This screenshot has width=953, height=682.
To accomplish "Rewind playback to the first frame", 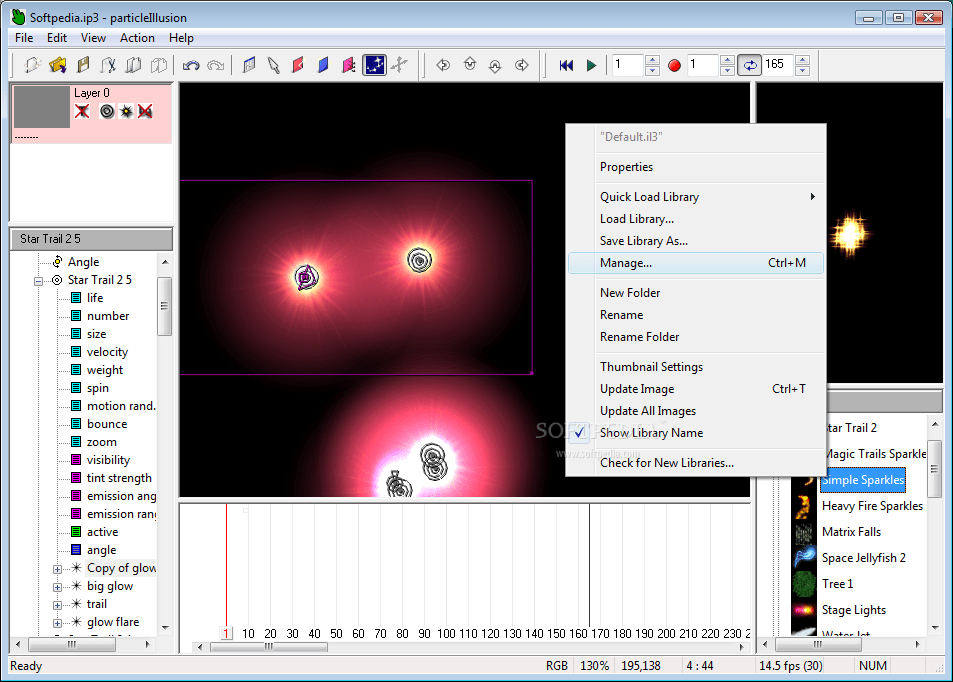I will (566, 64).
